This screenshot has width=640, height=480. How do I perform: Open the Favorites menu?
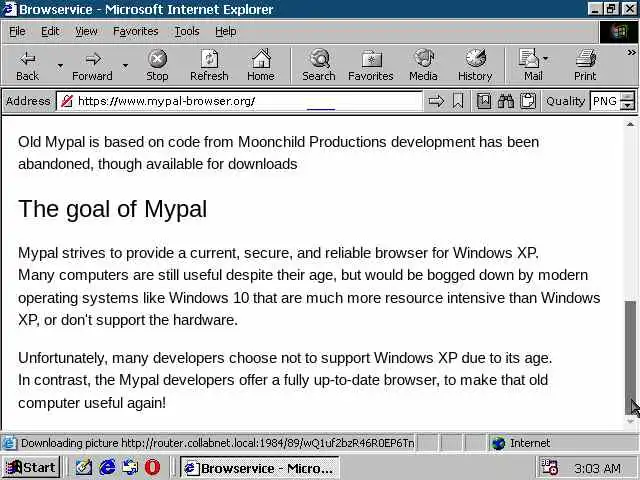(136, 31)
